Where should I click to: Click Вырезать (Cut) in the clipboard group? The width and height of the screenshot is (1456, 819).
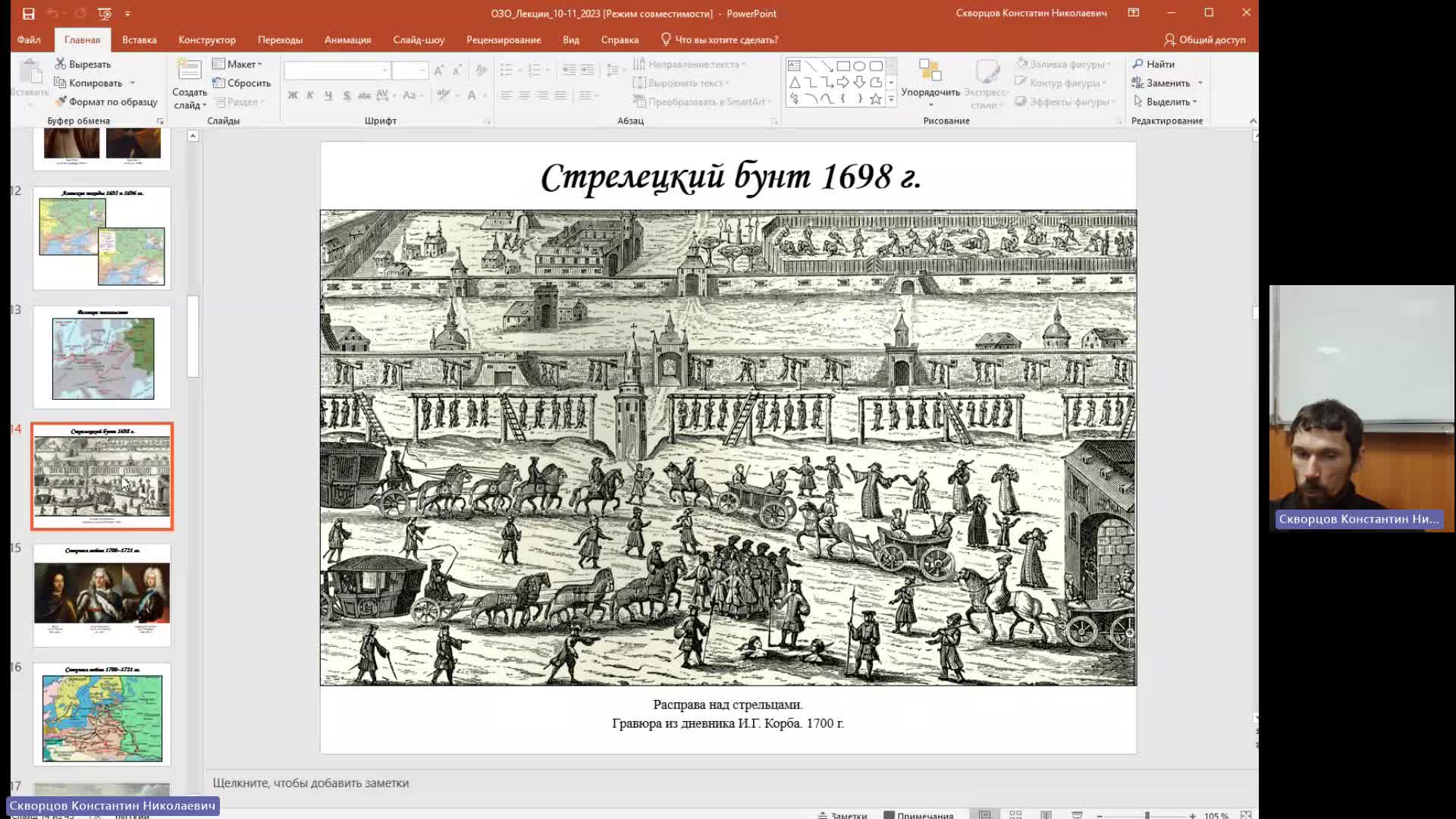tap(83, 64)
